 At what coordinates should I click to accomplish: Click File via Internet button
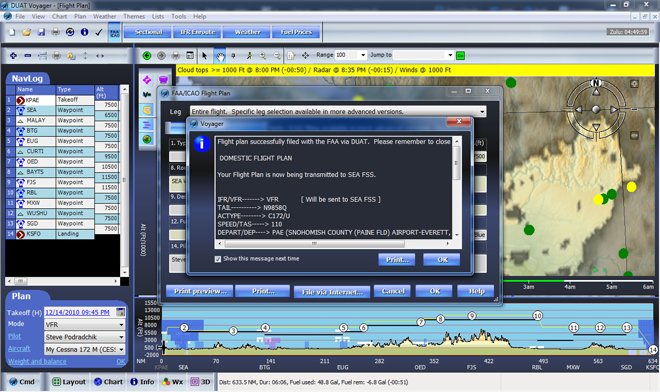(x=332, y=292)
